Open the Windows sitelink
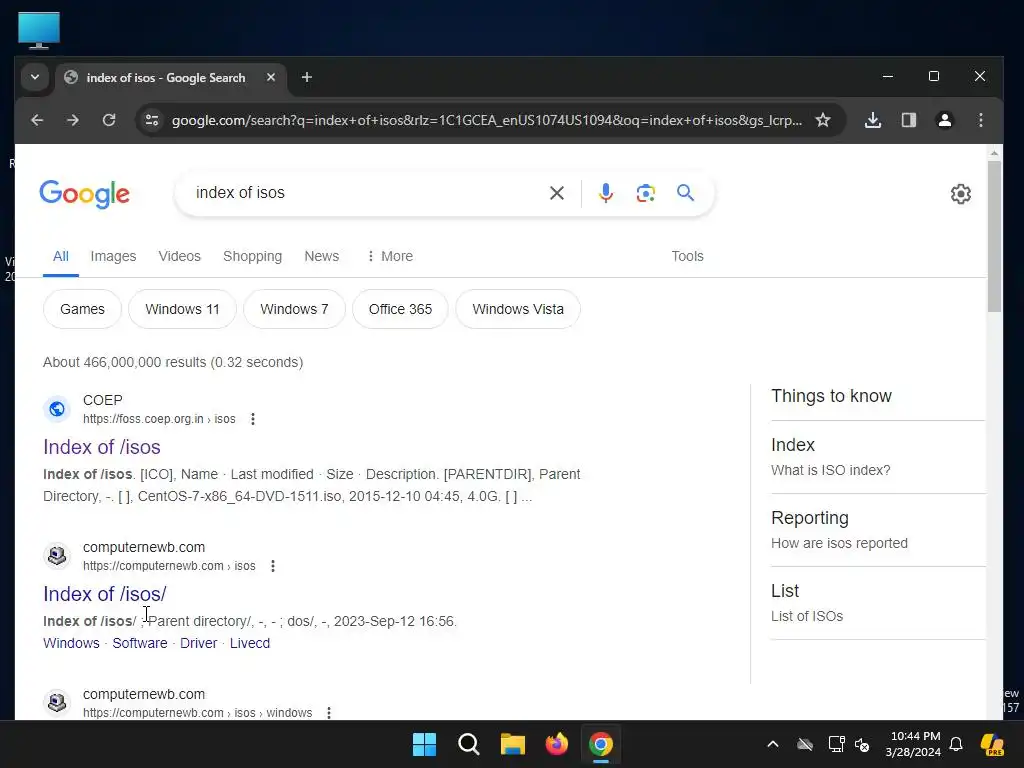This screenshot has width=1024, height=768. click(x=71, y=643)
